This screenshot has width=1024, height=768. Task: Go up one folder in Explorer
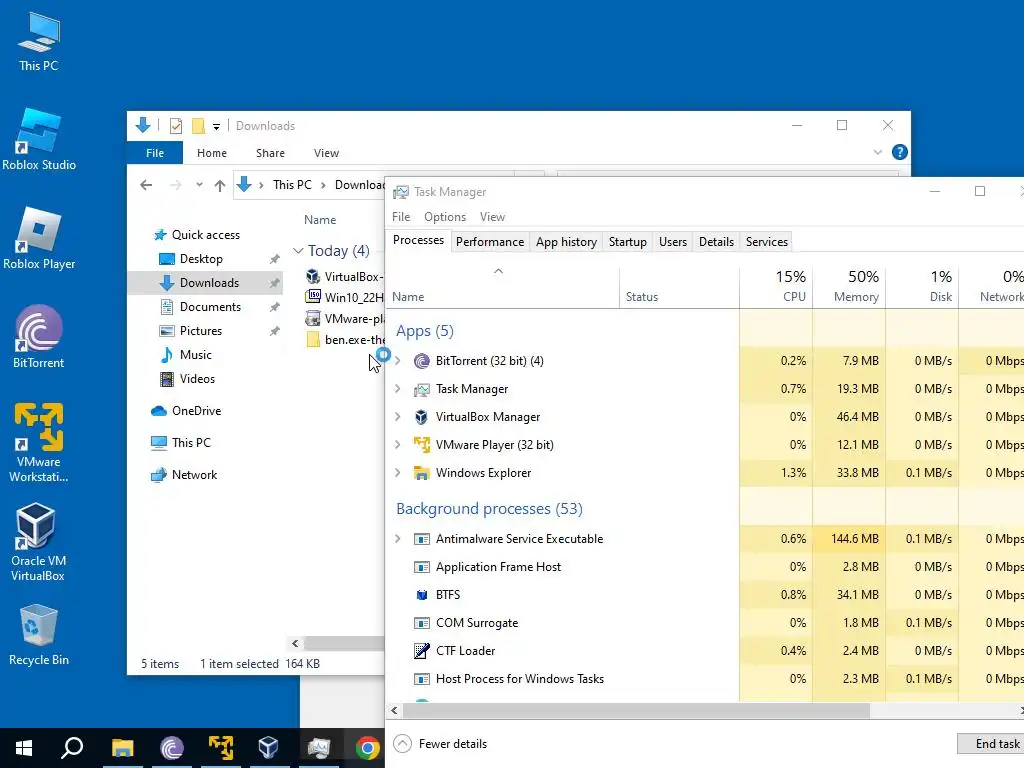(x=220, y=185)
